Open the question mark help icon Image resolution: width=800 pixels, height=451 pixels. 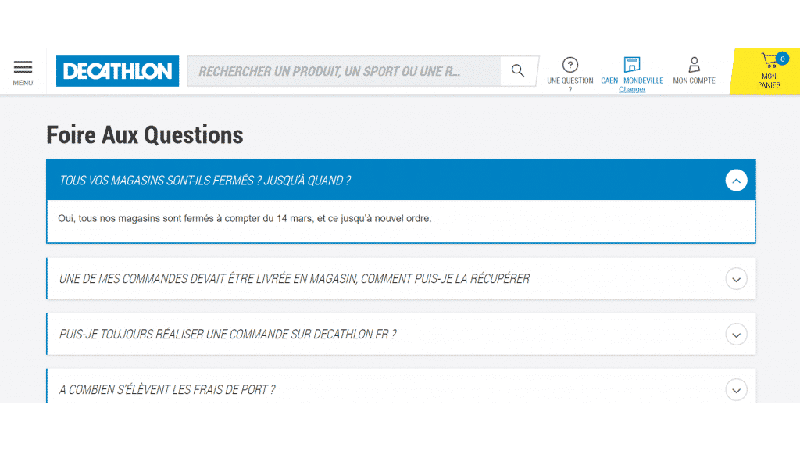[570, 65]
